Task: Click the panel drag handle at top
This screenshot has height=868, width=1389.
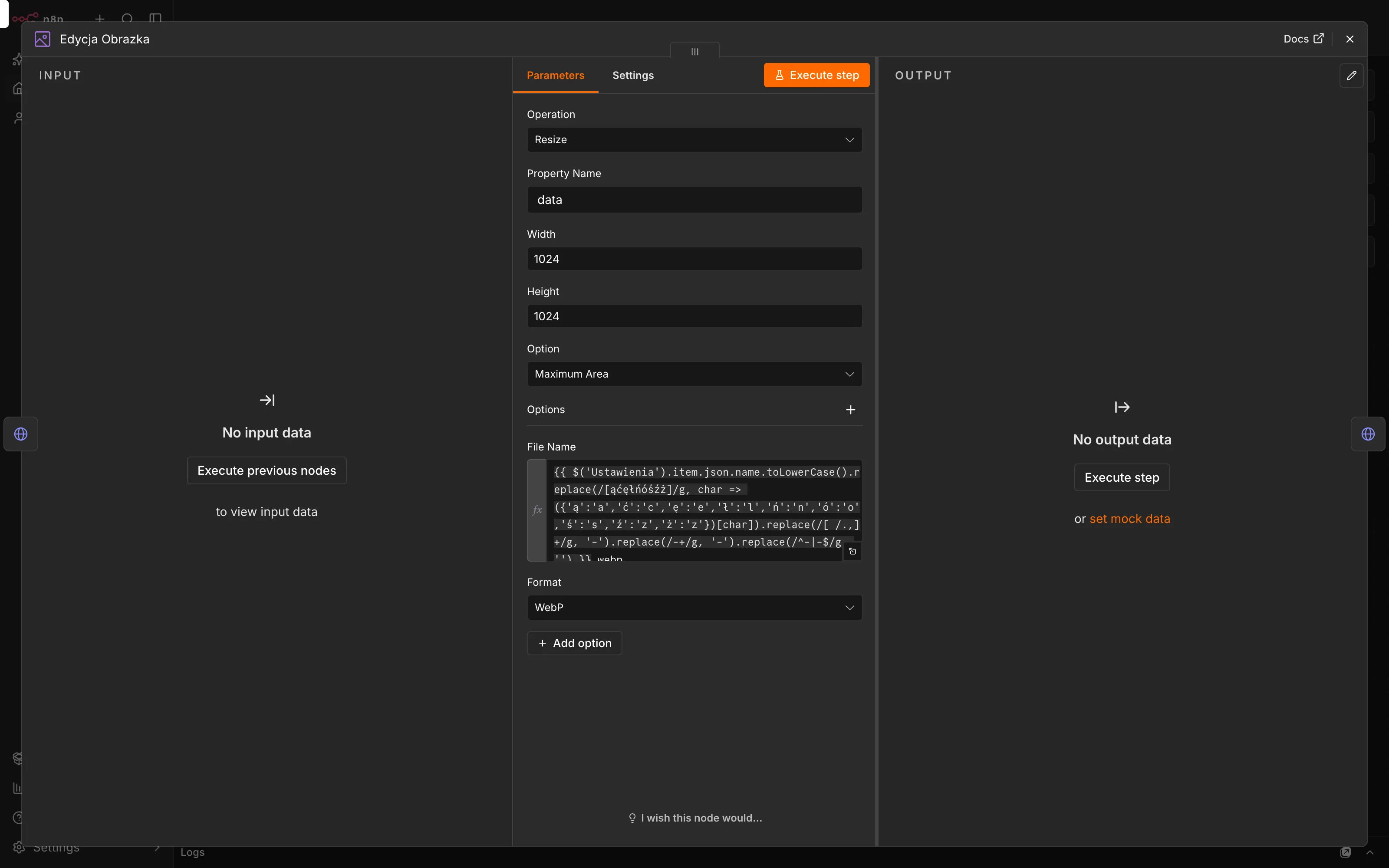Action: (694, 51)
